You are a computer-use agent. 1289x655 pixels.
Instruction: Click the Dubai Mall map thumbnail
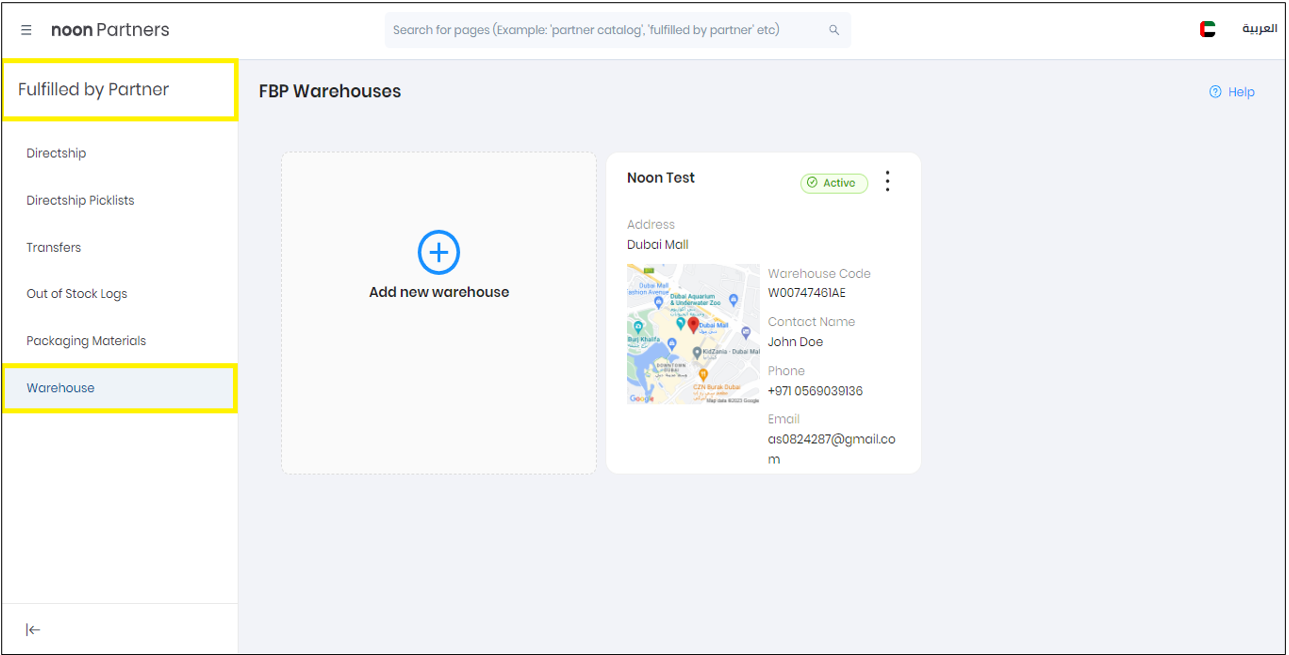[x=693, y=334]
